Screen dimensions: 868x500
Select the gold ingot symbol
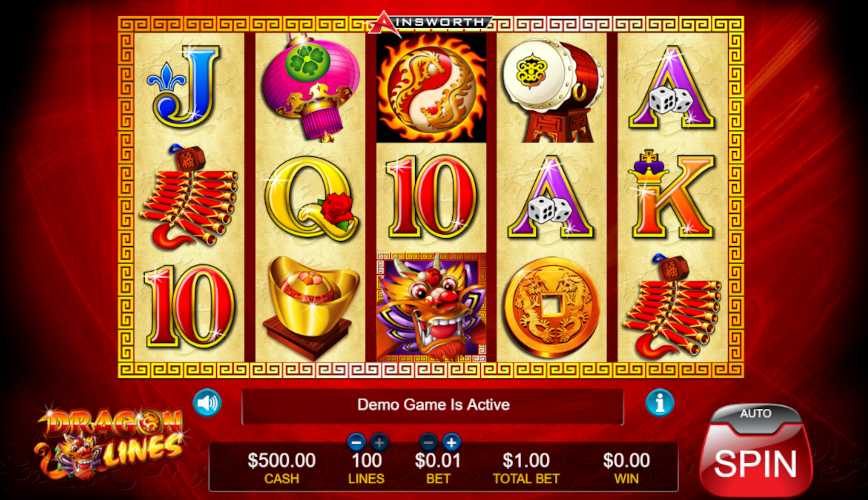coord(311,306)
